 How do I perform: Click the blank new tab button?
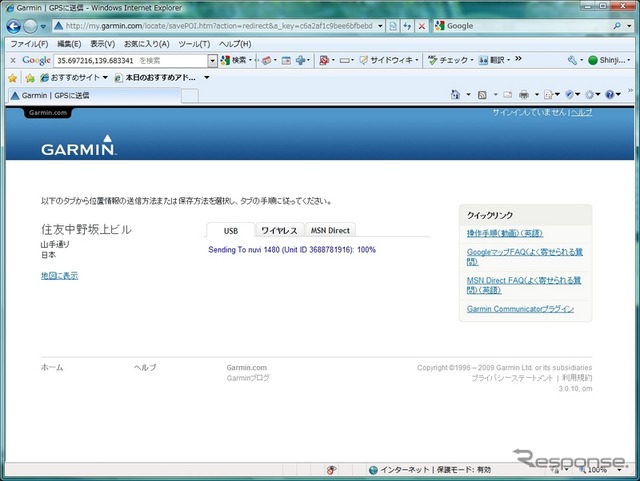pos(190,96)
